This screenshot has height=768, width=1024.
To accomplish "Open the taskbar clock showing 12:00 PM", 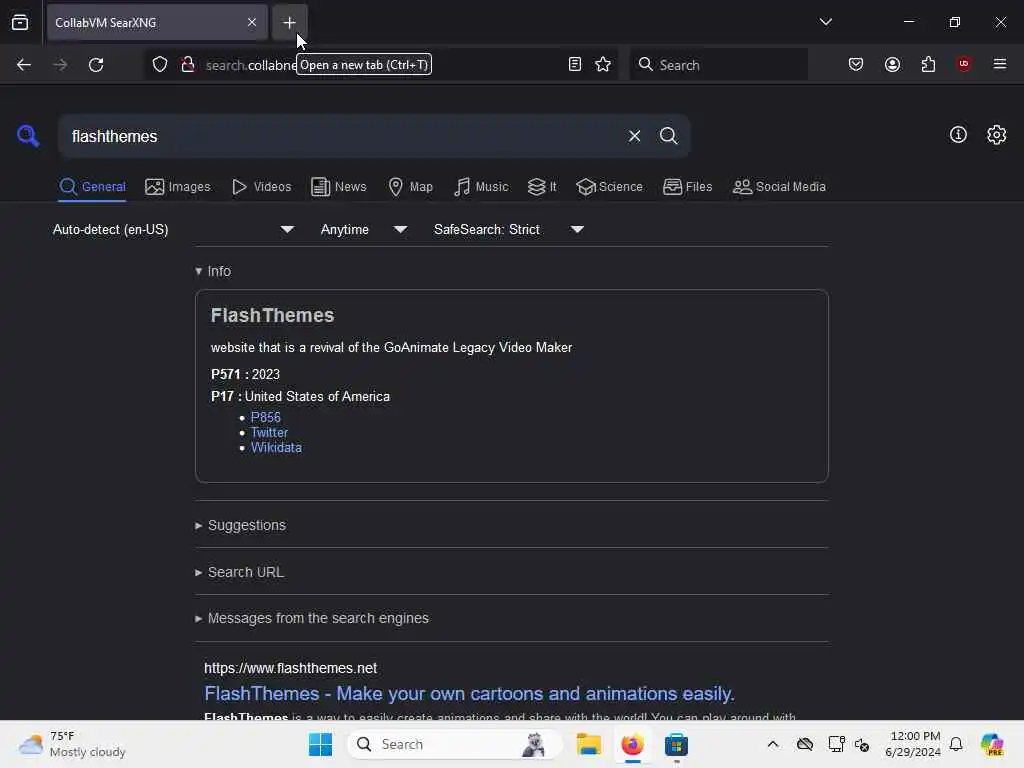I will coord(912,744).
